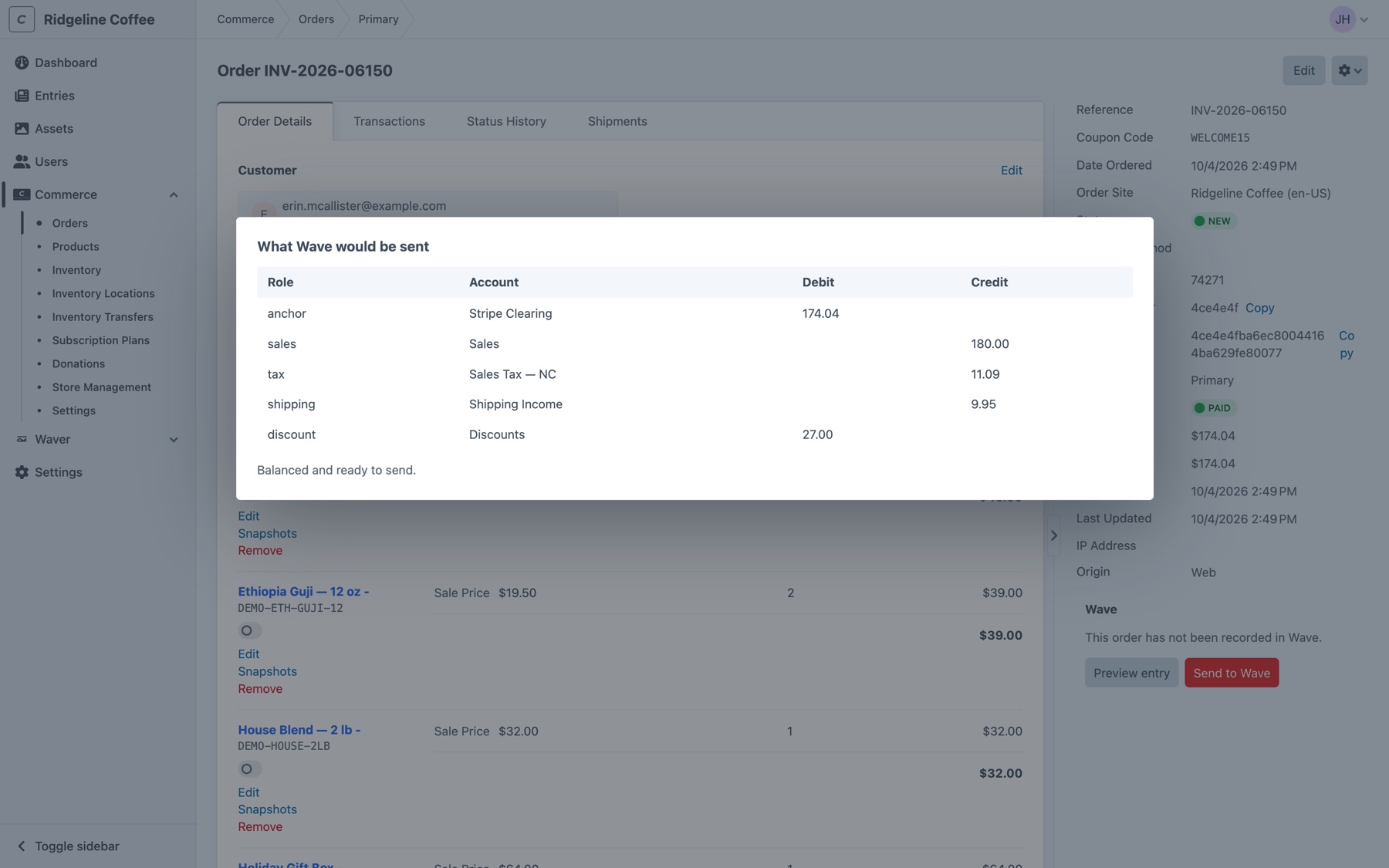This screenshot has width=1389, height=868.
Task: Edit the House Blend line item
Action: coord(248,792)
